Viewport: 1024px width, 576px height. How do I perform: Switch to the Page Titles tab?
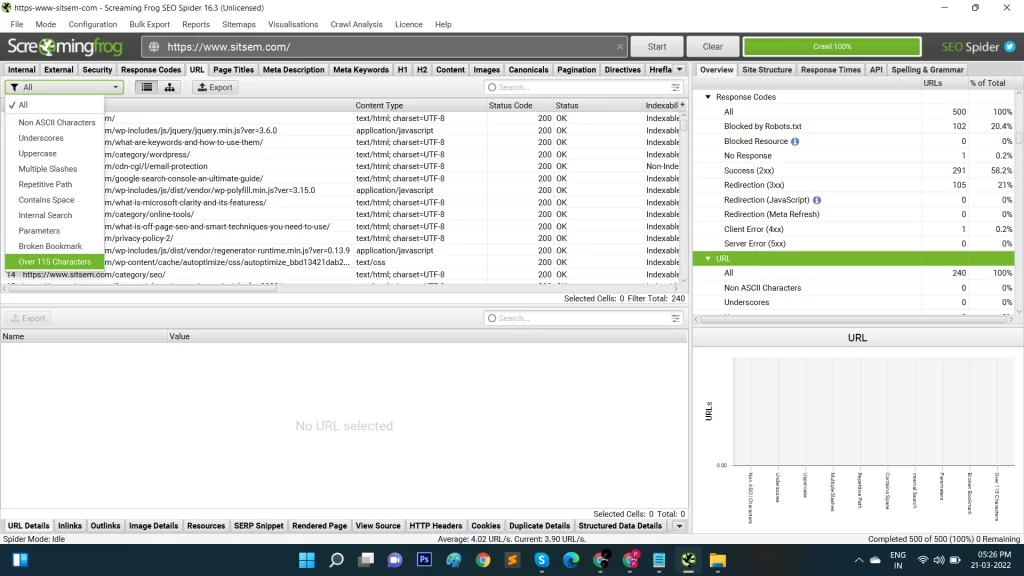(233, 70)
